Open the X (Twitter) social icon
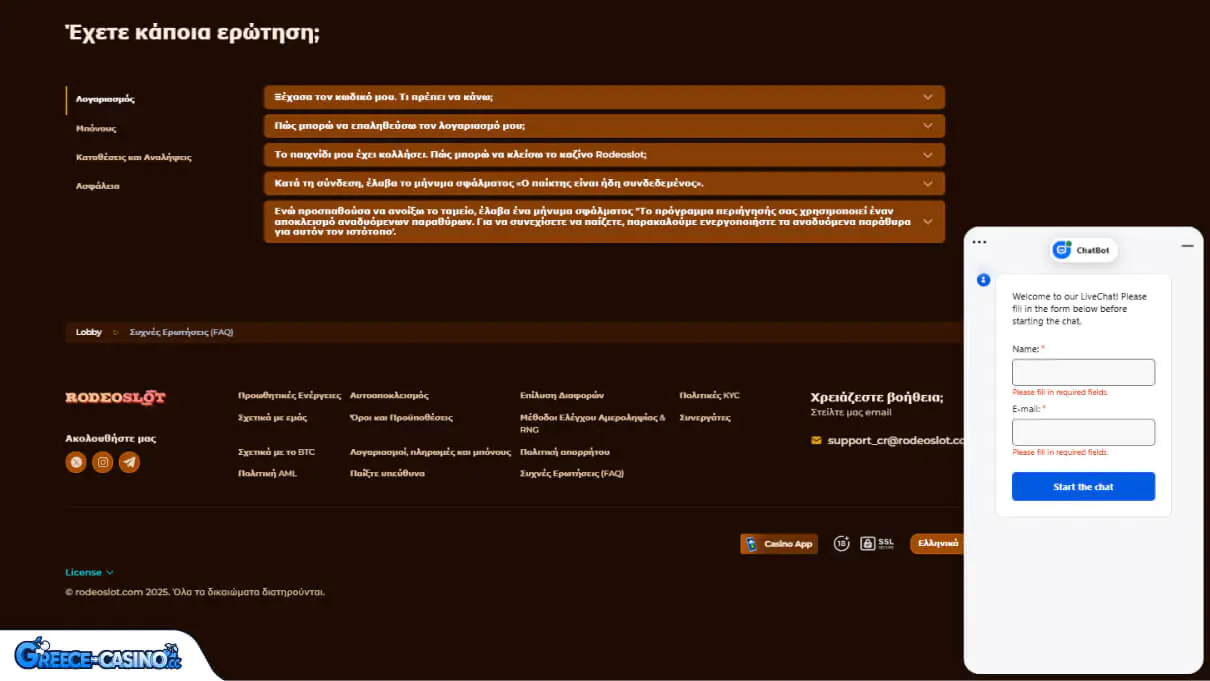Viewport: 1210px width, 681px height. coord(76,462)
